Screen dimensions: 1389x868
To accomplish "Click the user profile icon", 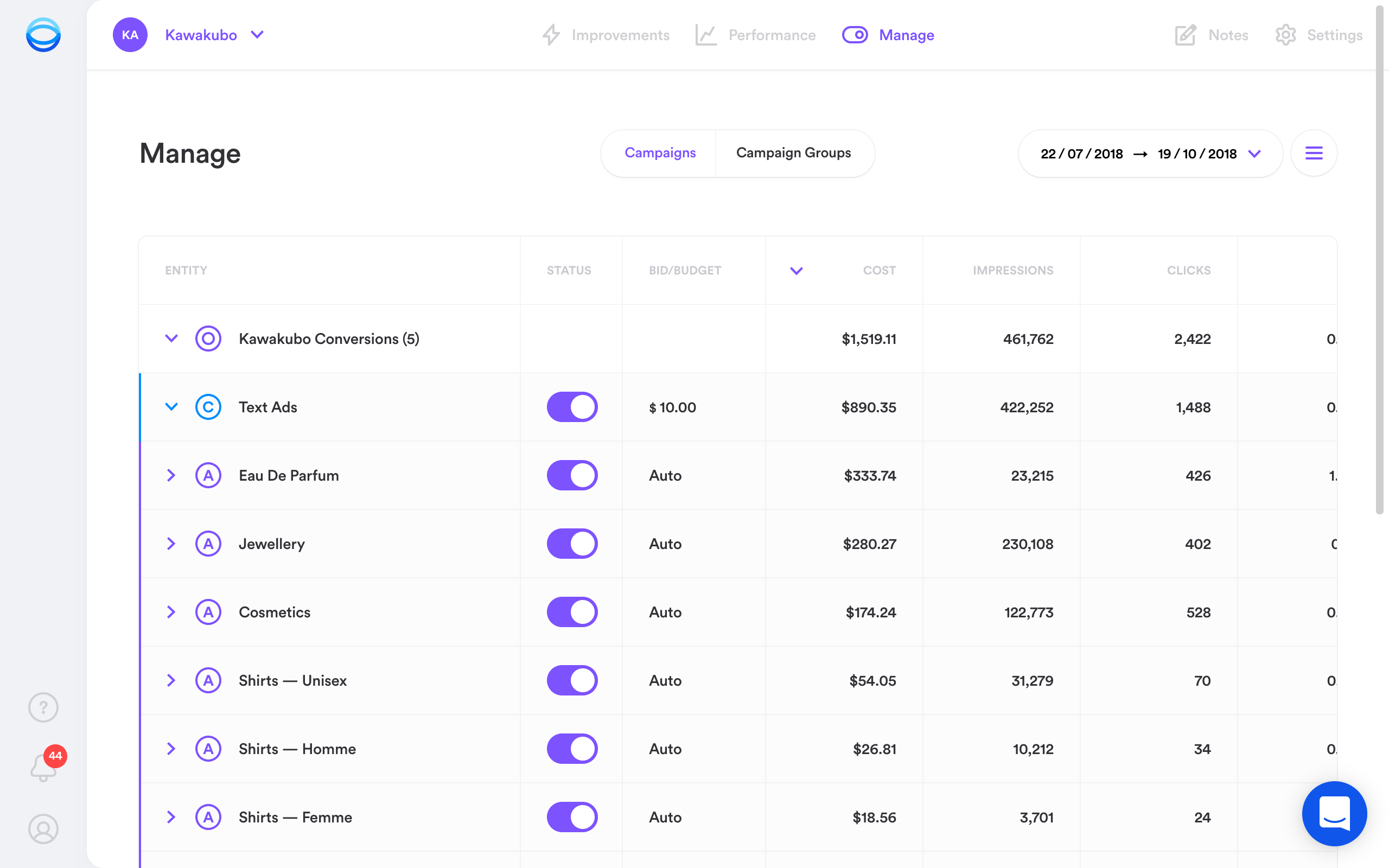I will pos(43,828).
